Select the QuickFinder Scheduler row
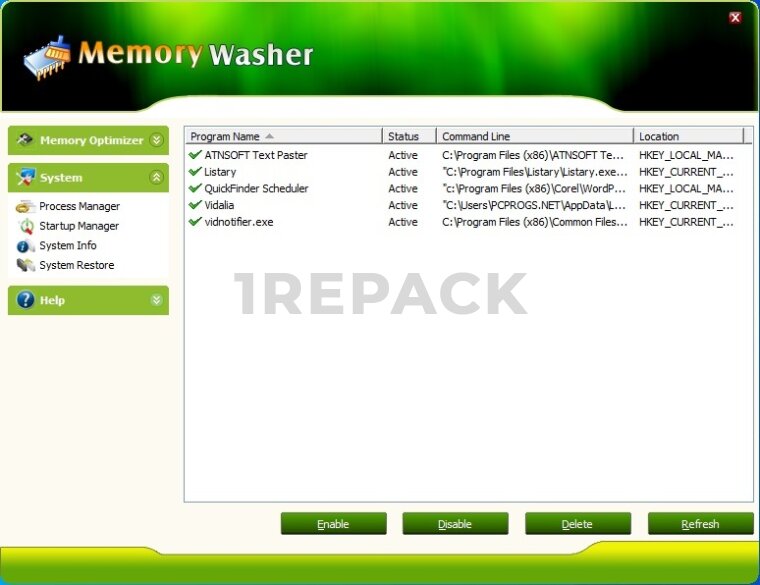 coord(256,188)
